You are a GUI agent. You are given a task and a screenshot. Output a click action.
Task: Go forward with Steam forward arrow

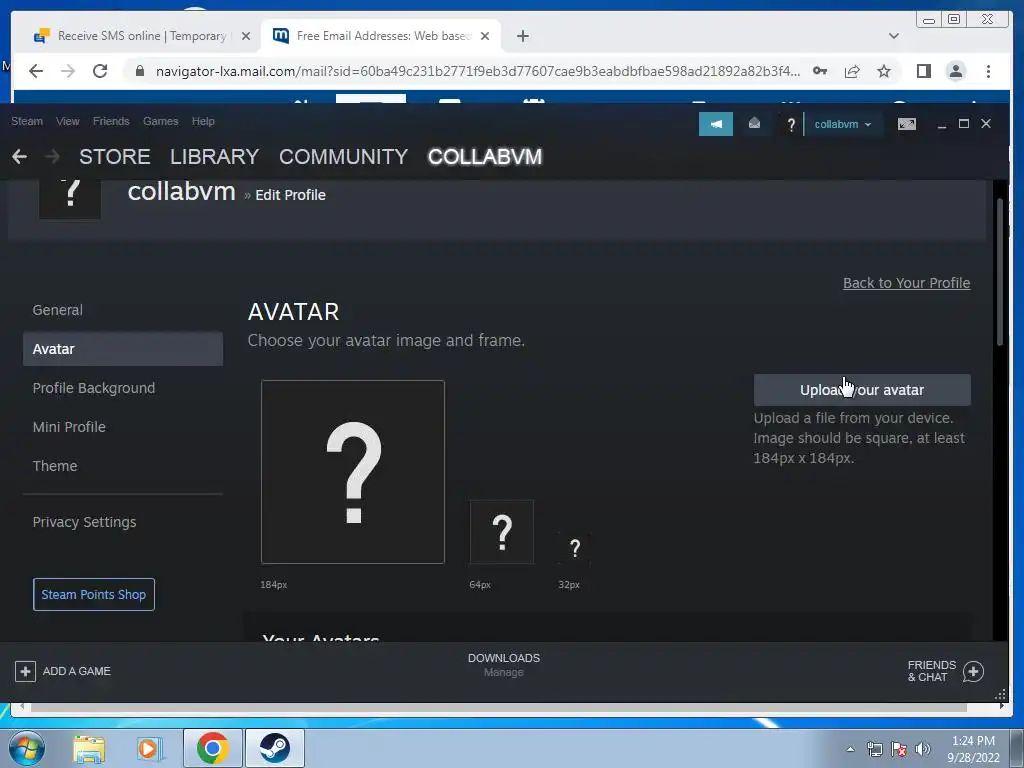click(x=52, y=157)
